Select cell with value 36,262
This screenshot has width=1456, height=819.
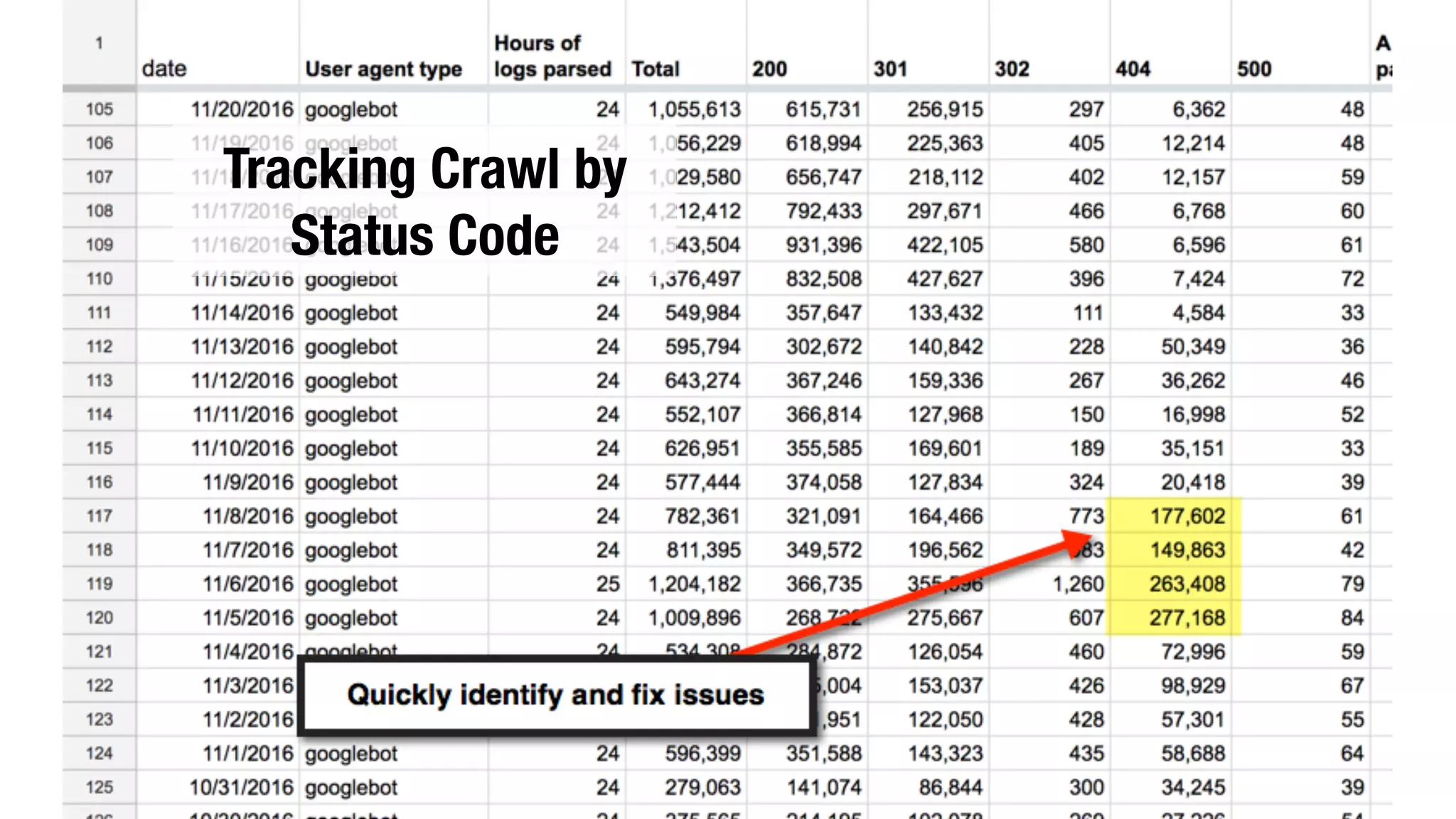click(x=1170, y=380)
